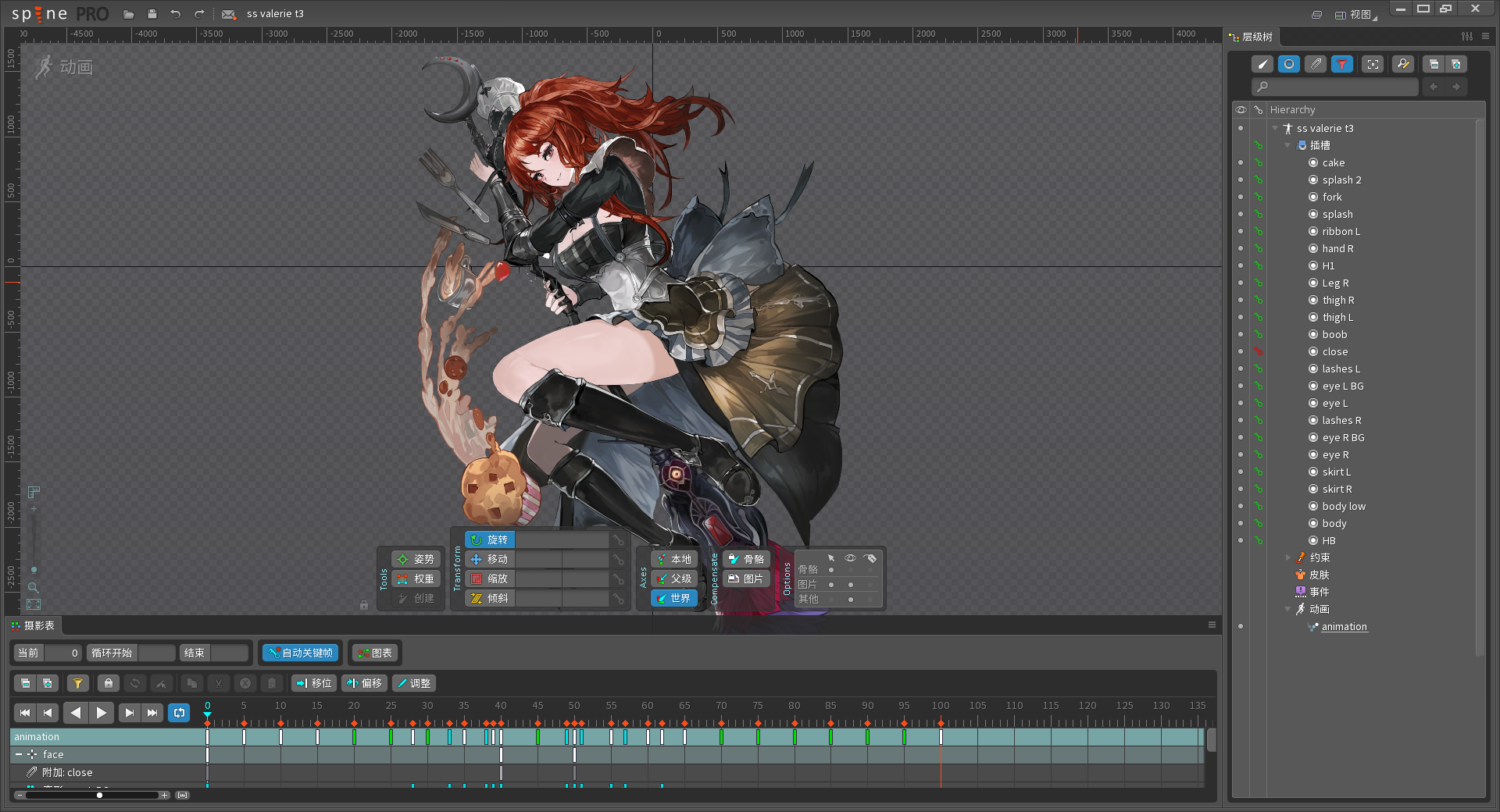This screenshot has width=1500, height=812.
Task: Select the 移动 translate tool
Action: point(490,559)
